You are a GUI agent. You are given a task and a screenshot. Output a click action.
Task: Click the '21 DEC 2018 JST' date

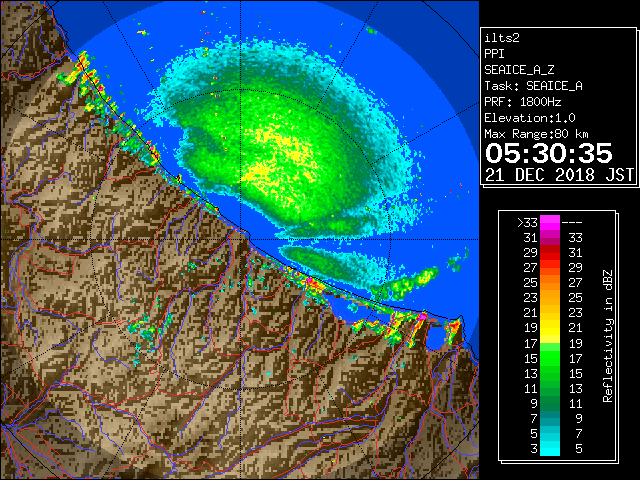click(x=559, y=175)
